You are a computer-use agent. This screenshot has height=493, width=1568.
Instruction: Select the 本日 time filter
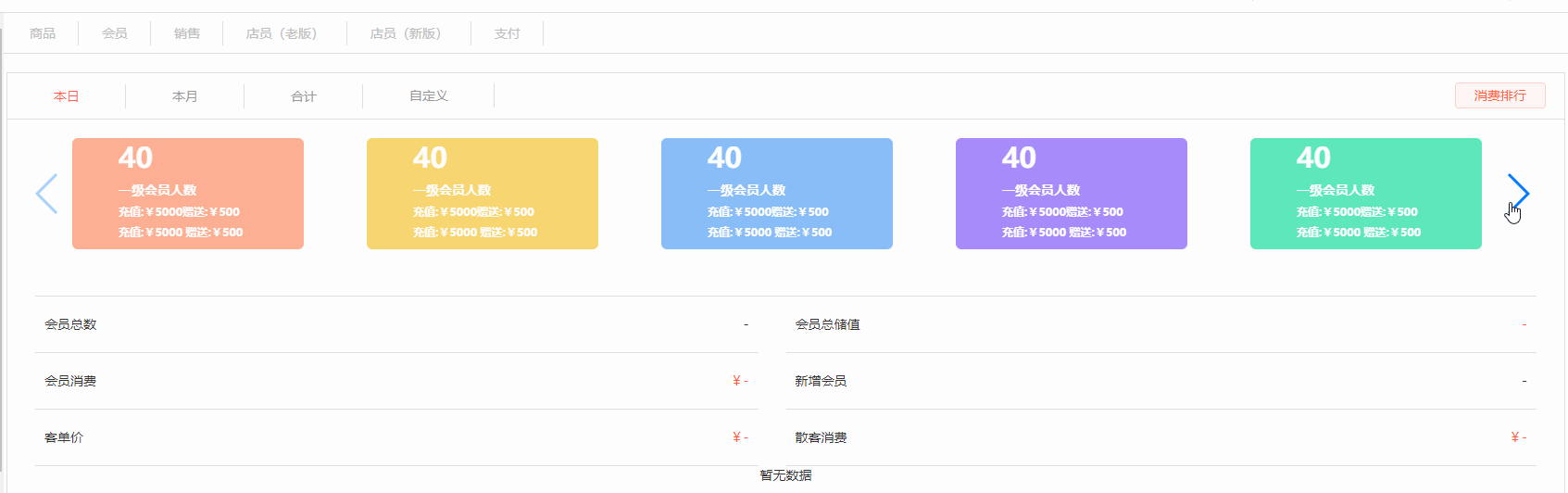point(67,96)
